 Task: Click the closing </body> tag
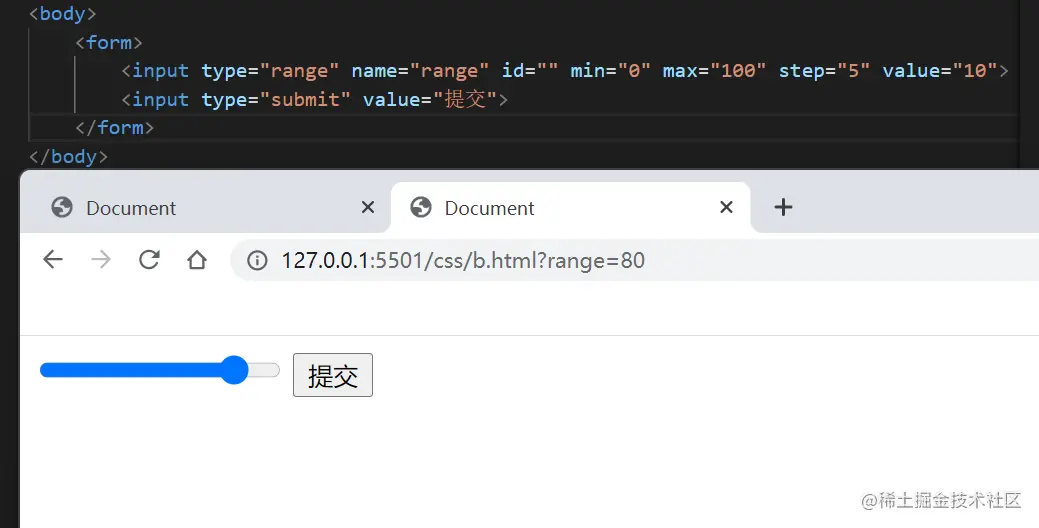68,156
